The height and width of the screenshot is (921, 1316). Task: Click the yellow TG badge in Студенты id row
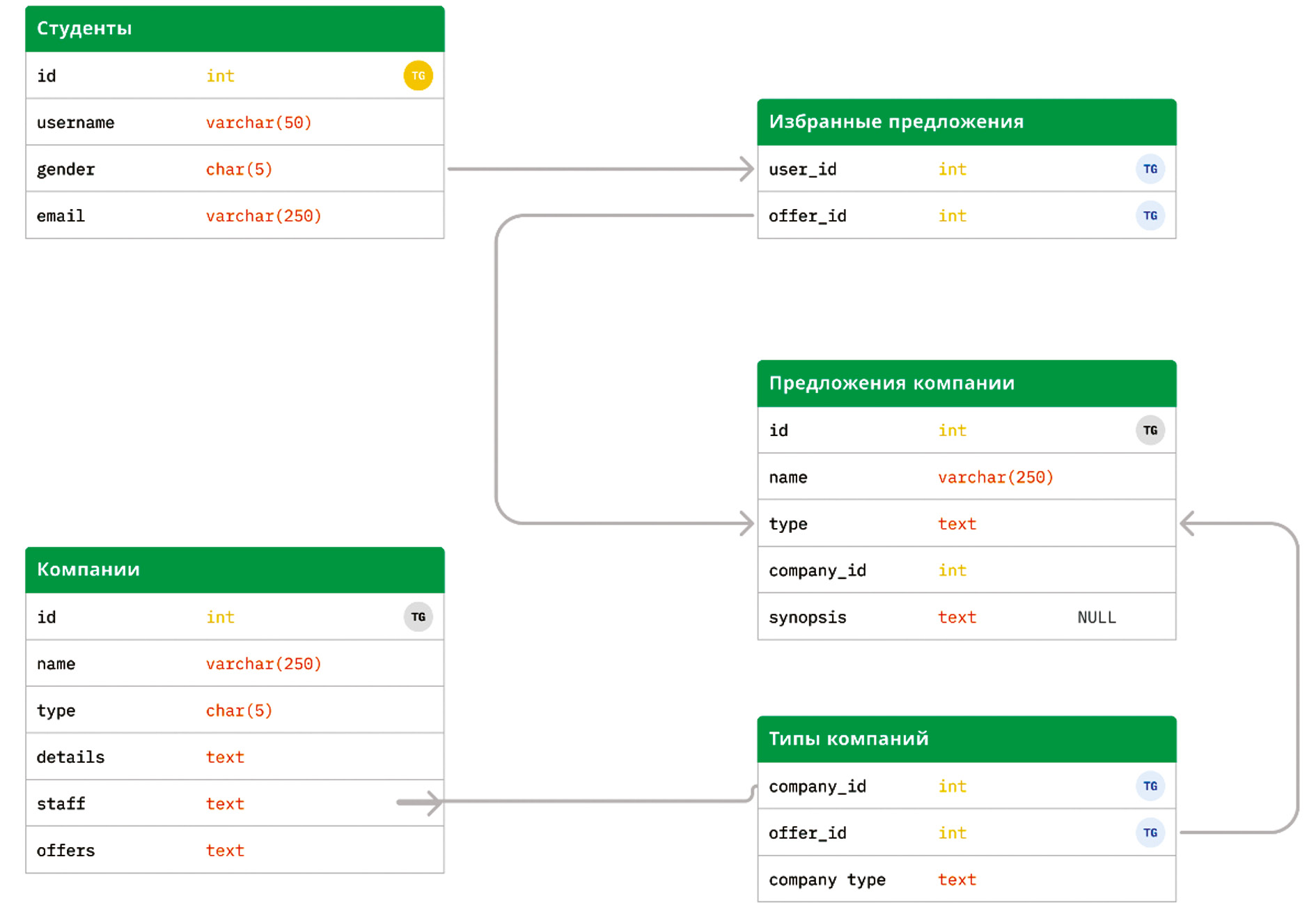pos(418,75)
